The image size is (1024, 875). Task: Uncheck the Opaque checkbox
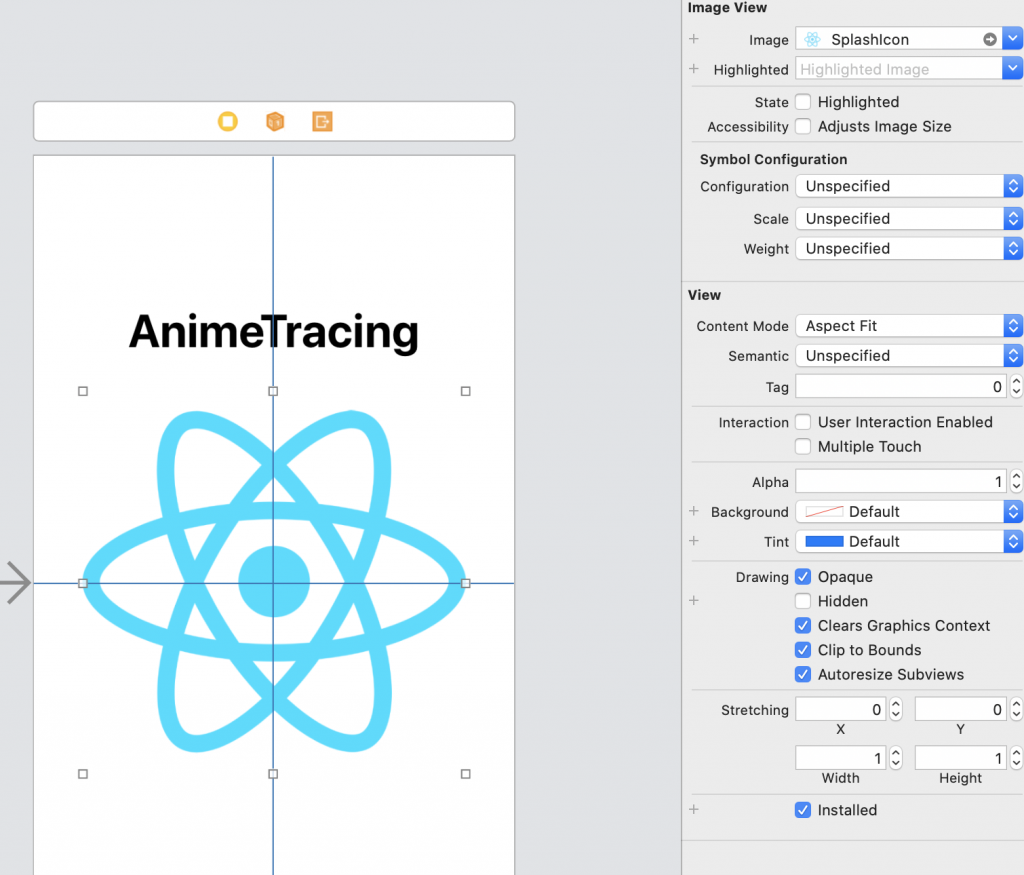pyautogui.click(x=803, y=577)
